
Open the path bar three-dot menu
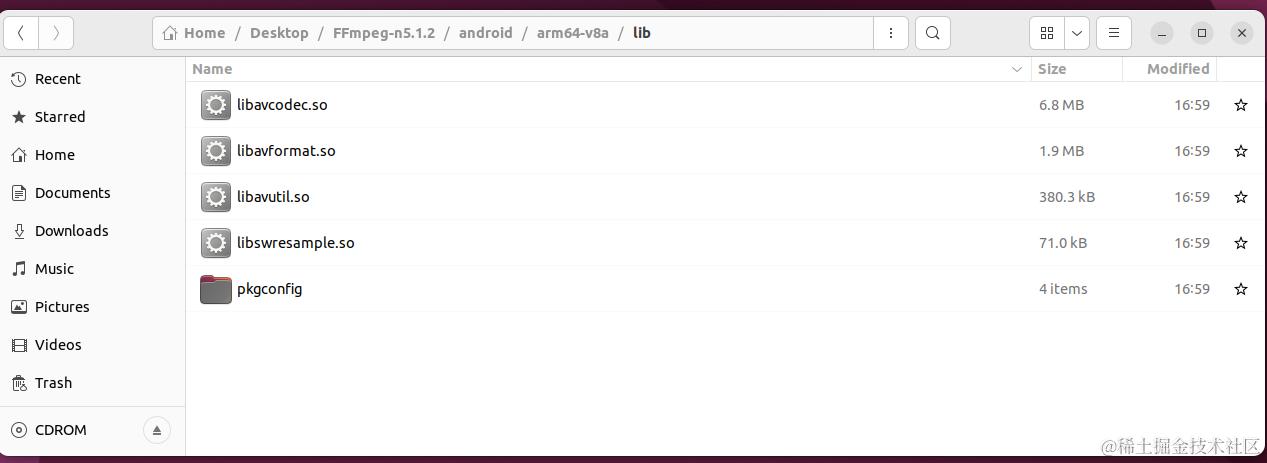tap(890, 33)
